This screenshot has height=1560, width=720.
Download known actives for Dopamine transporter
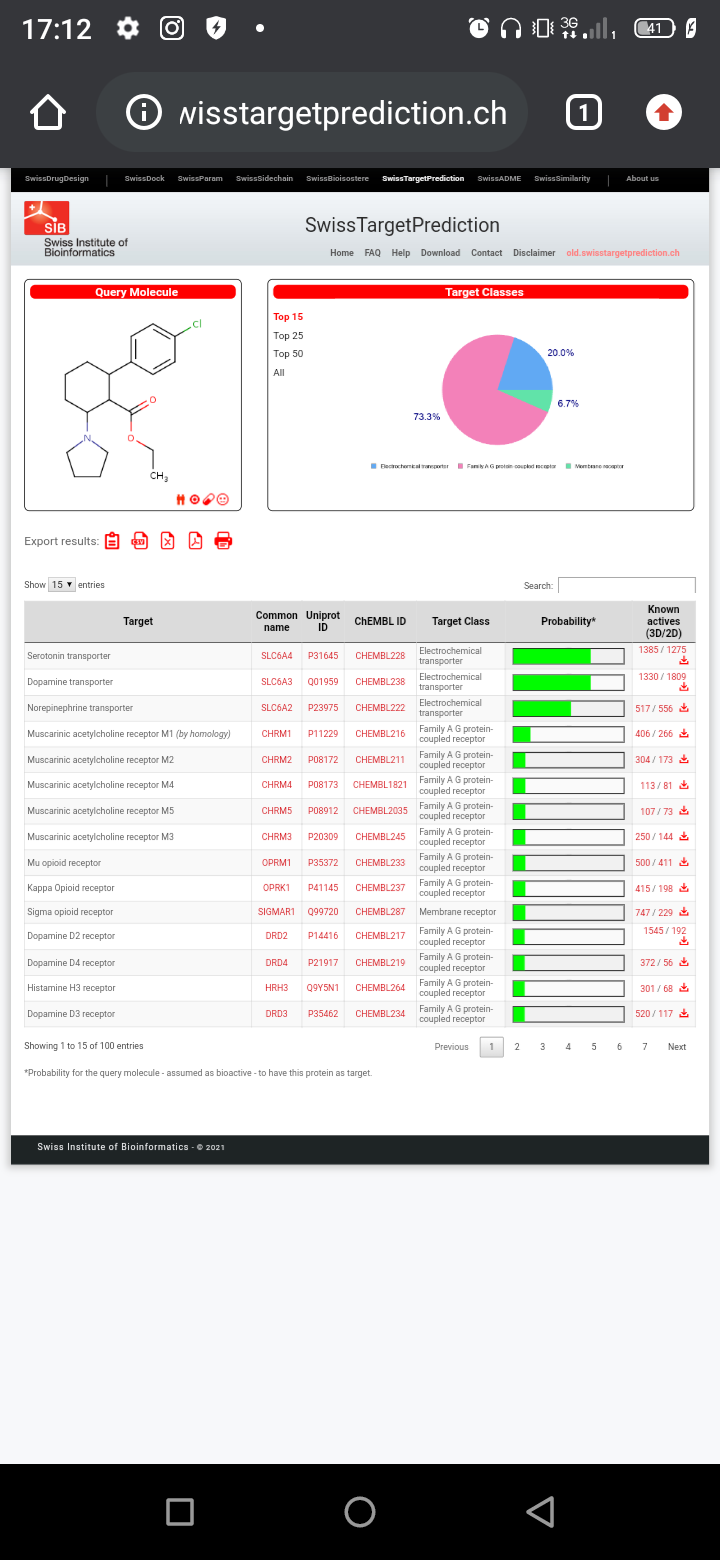[x=684, y=688]
